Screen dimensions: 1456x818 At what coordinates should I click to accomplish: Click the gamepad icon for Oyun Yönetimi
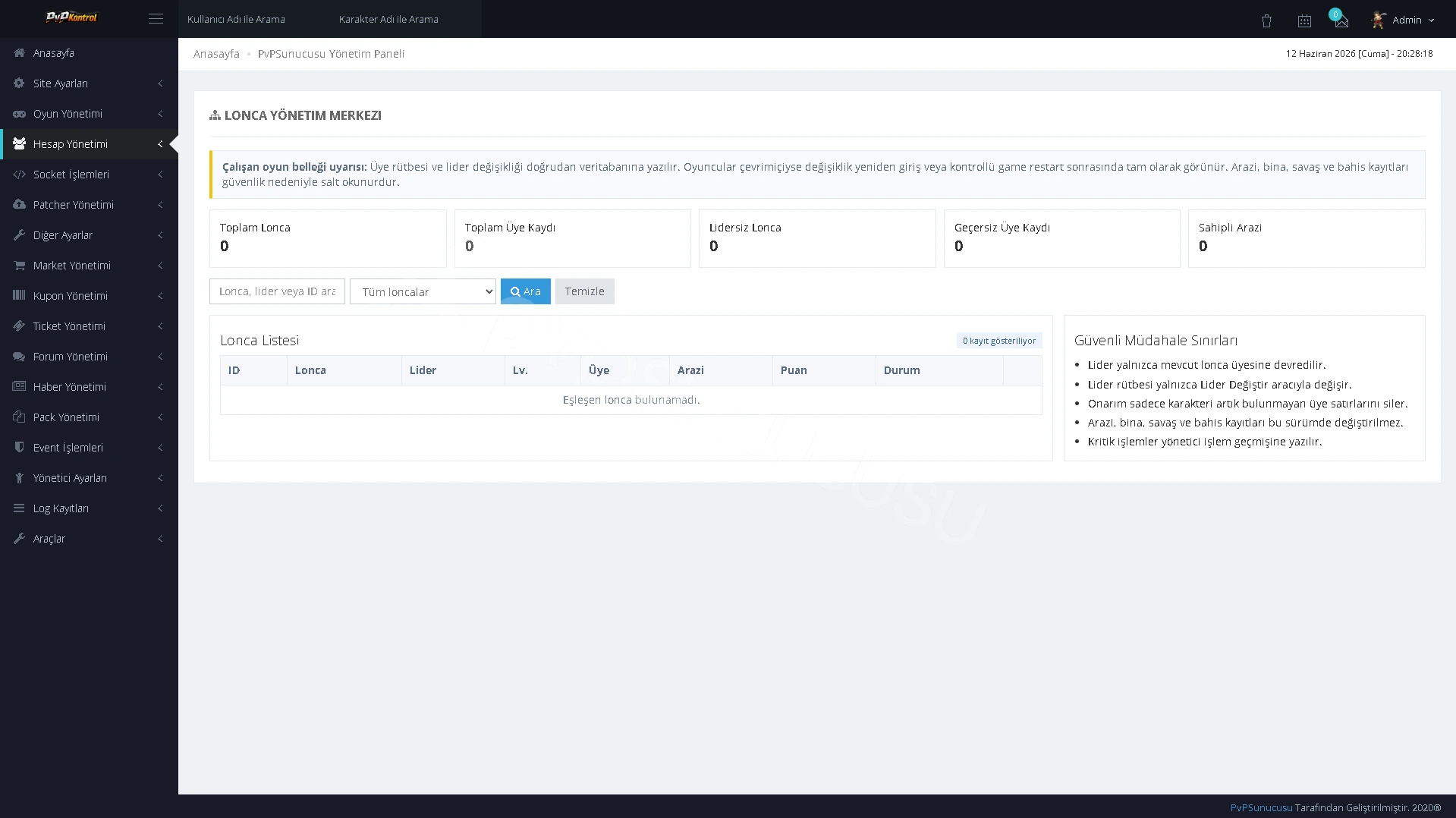[19, 114]
